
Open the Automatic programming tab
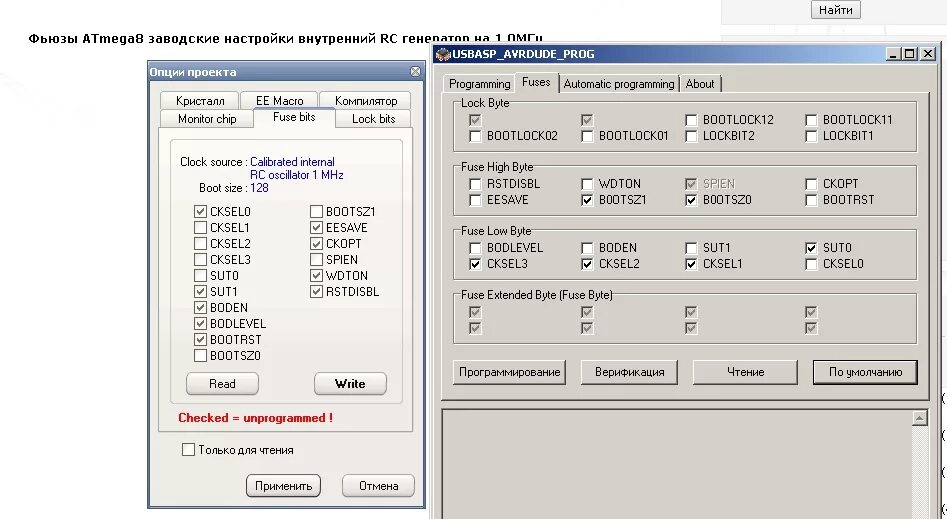[619, 84]
